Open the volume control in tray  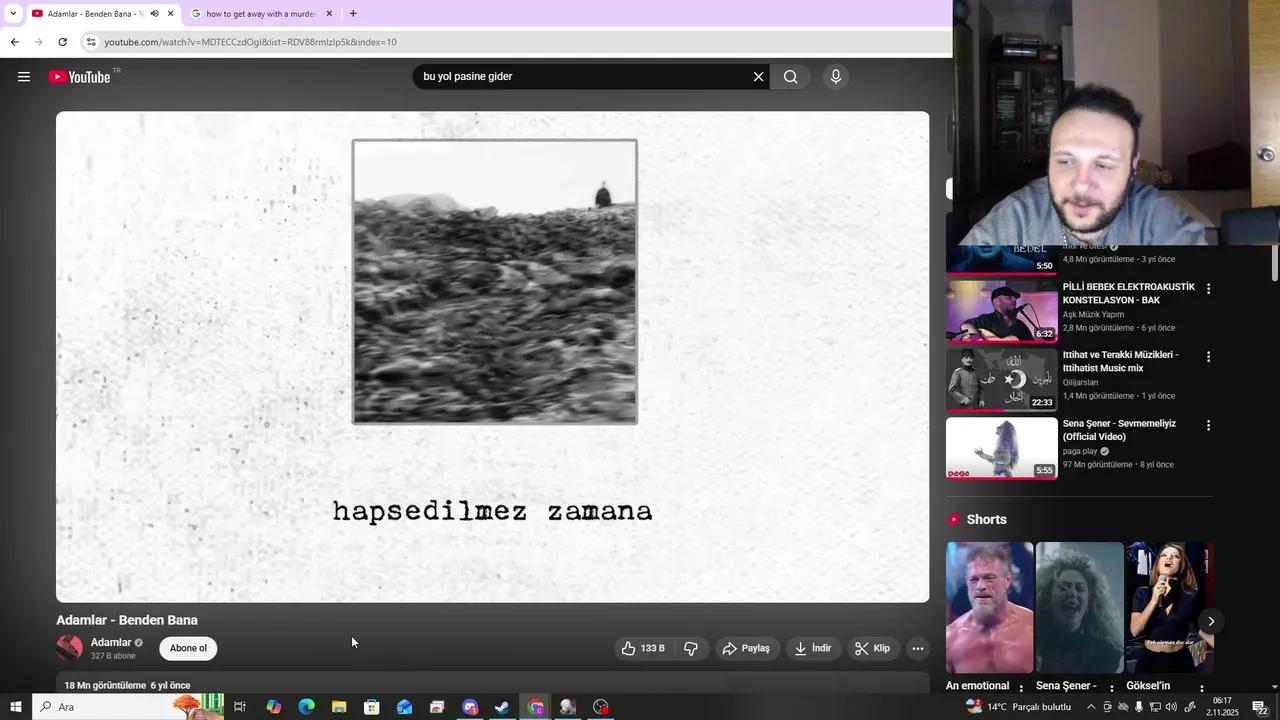(x=1172, y=707)
